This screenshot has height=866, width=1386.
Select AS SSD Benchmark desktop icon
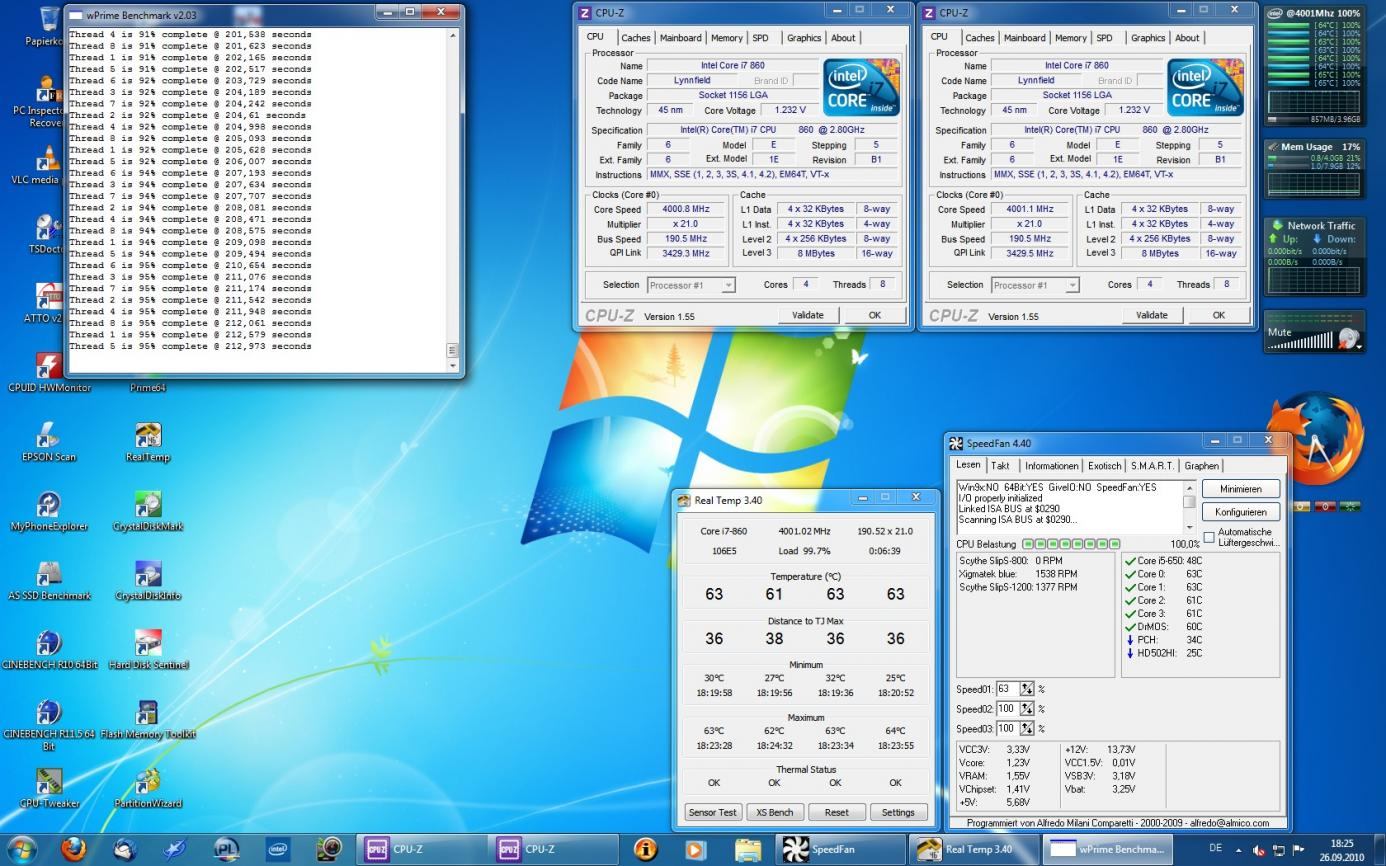click(x=48, y=579)
